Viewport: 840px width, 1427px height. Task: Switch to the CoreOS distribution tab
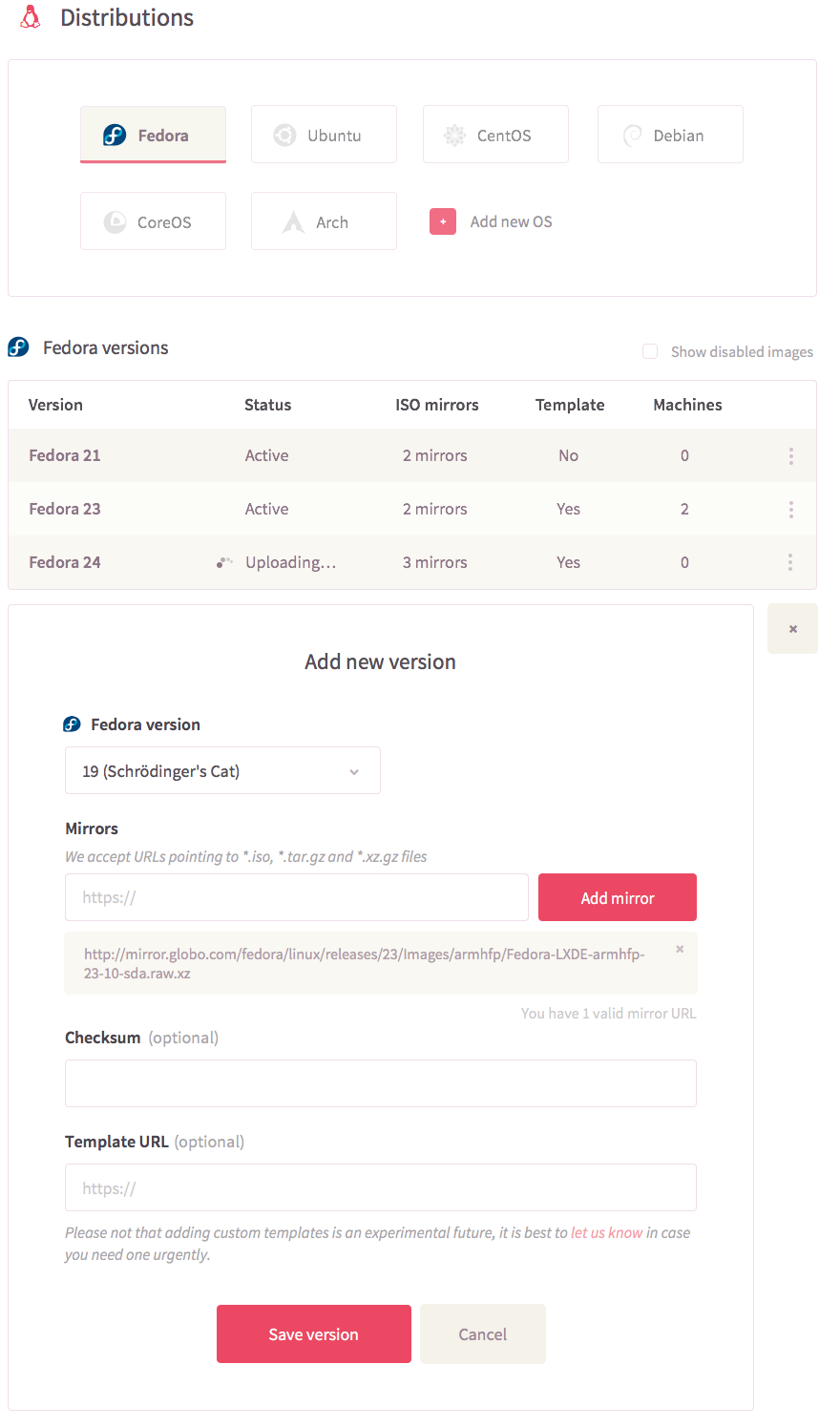click(153, 221)
